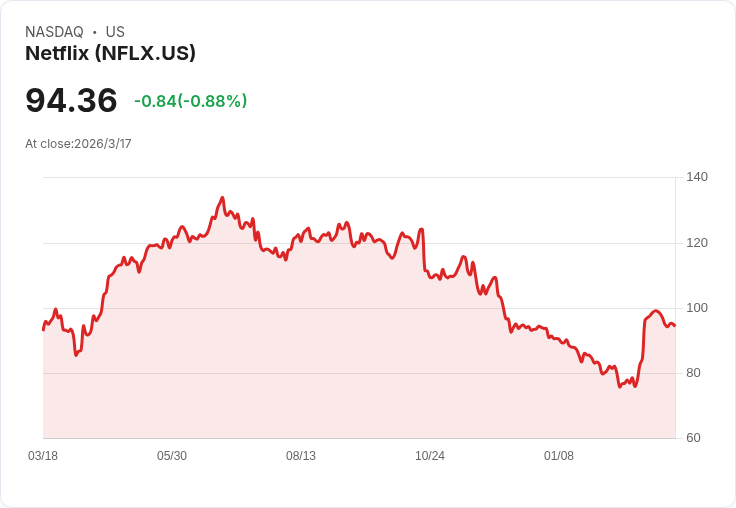Click the 05/30 date axis label

click(172, 455)
